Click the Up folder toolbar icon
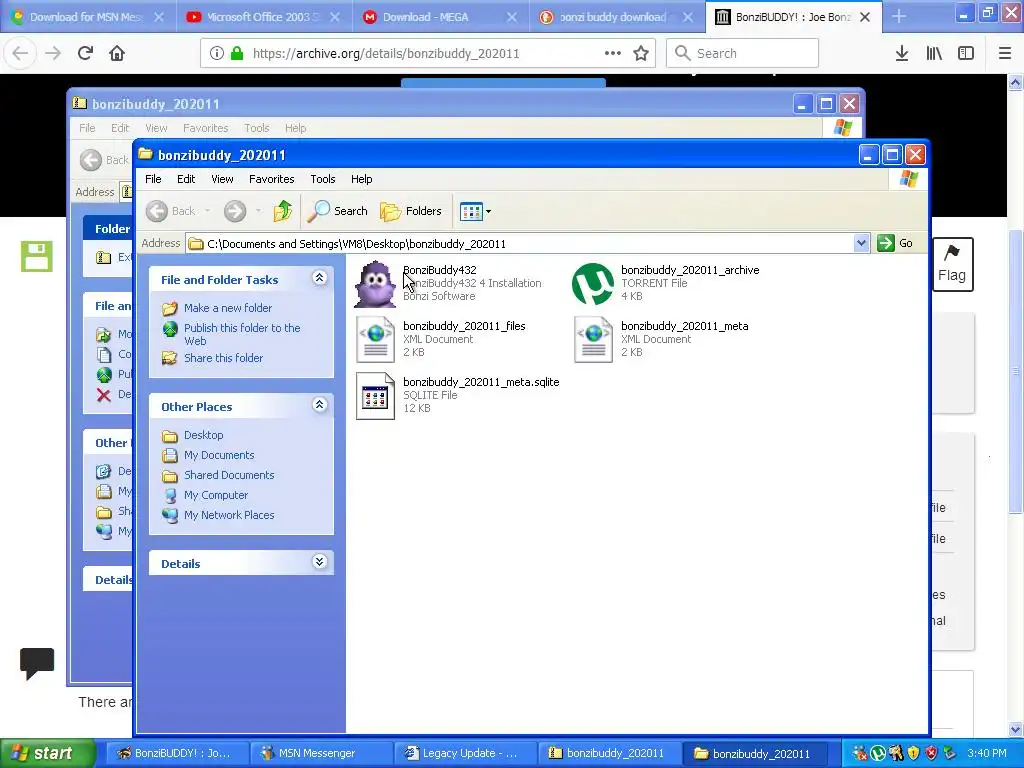 (283, 211)
